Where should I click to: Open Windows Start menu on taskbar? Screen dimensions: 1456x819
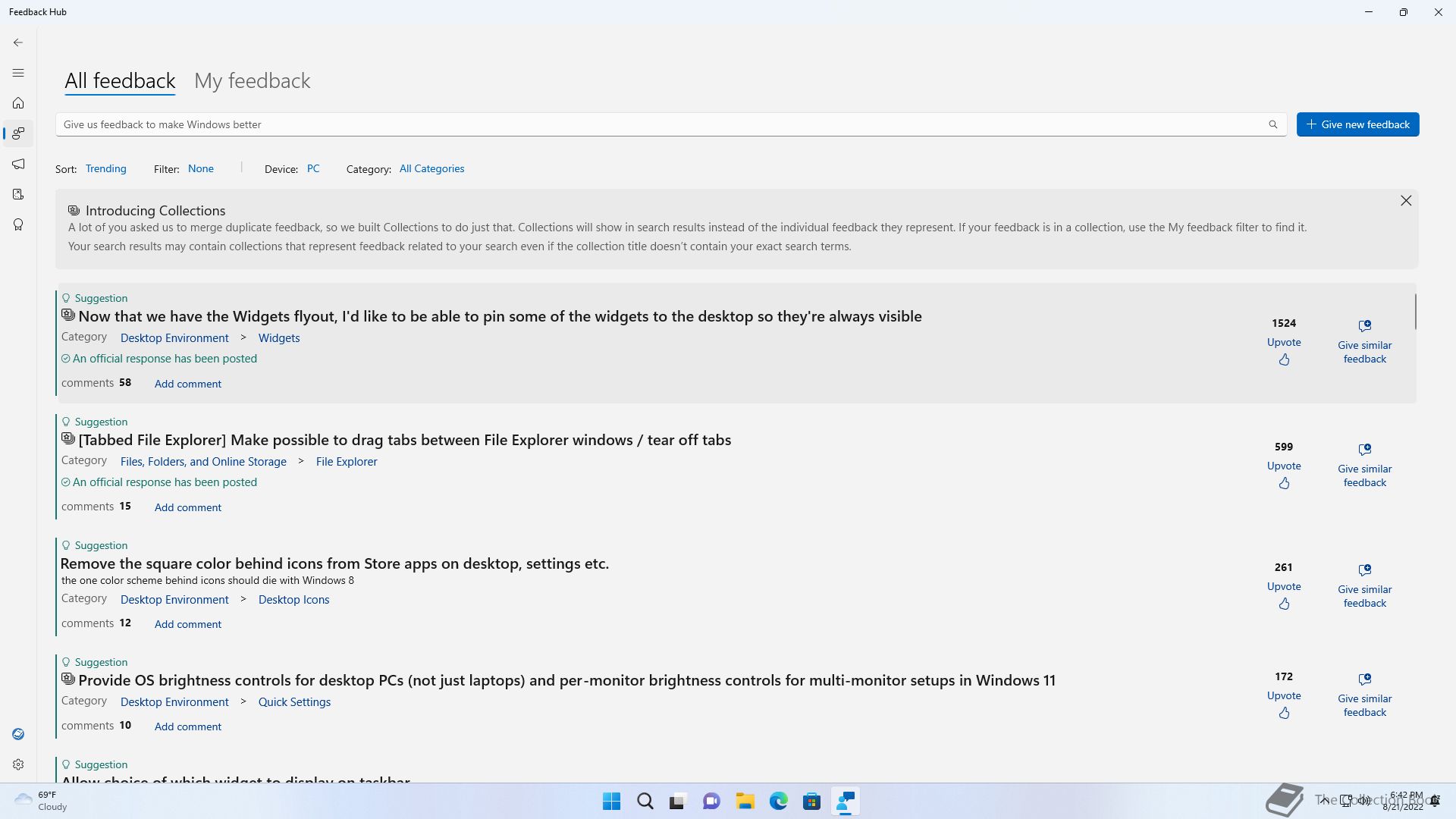tap(611, 801)
